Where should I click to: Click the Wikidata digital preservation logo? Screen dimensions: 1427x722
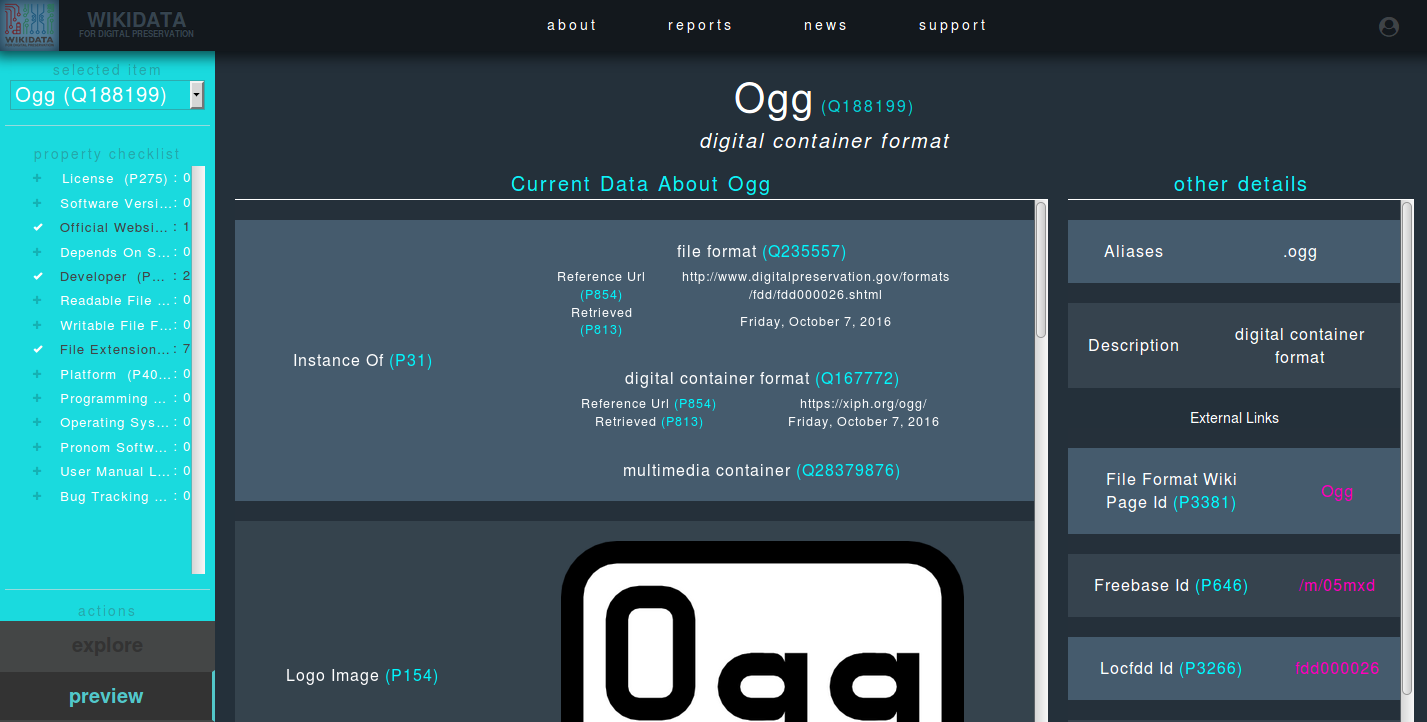pyautogui.click(x=29, y=25)
